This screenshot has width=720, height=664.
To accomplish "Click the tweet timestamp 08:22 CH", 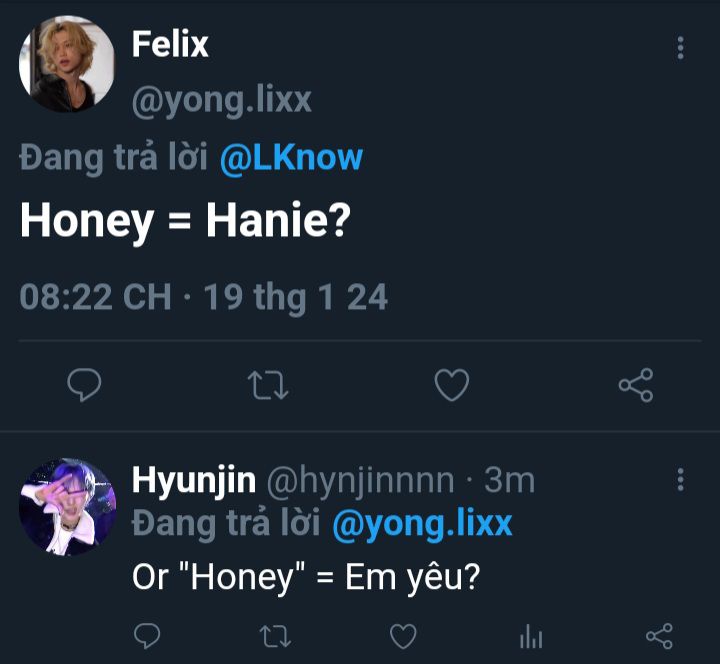I will (95, 297).
